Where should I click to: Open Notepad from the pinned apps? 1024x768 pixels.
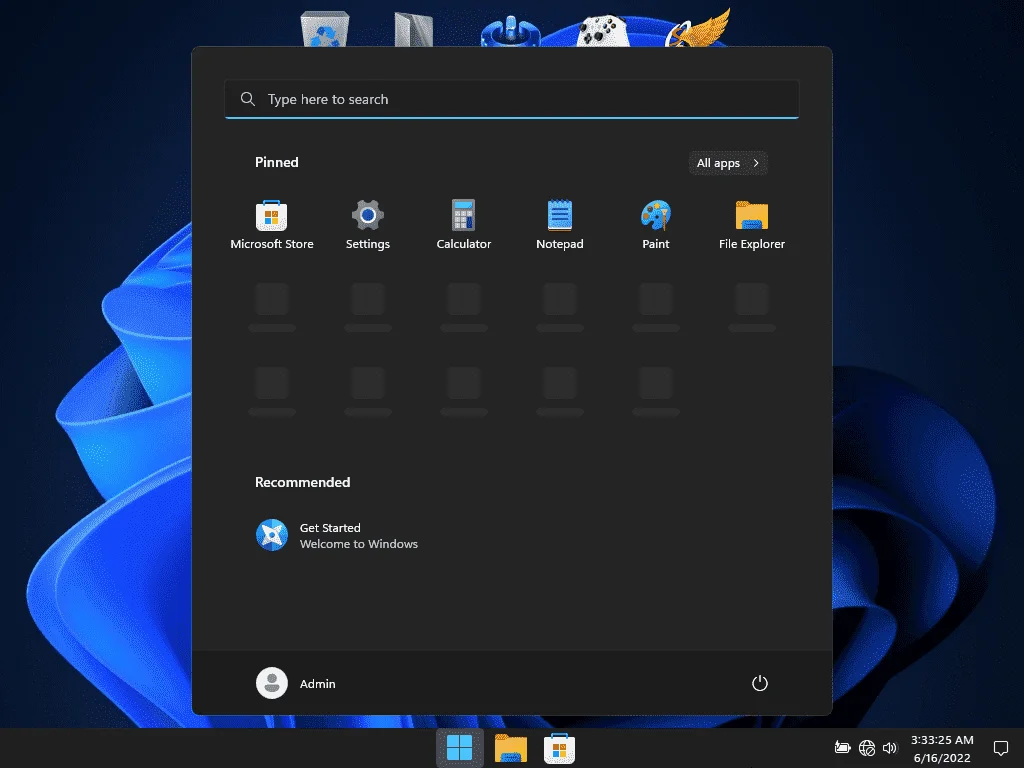(x=560, y=225)
